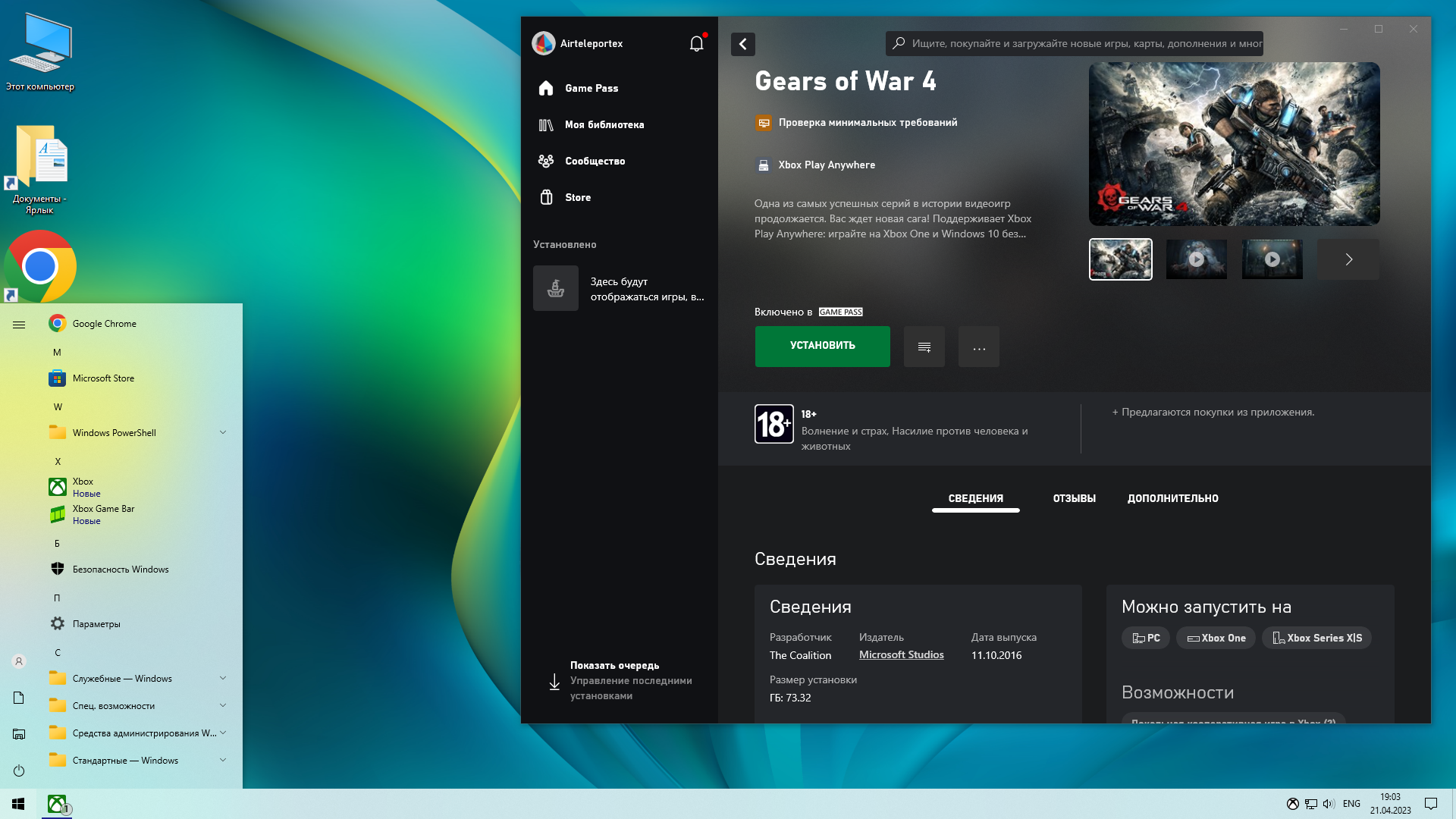Show next media thumbnails with chevron
This screenshot has width=1456, height=819.
click(1348, 259)
